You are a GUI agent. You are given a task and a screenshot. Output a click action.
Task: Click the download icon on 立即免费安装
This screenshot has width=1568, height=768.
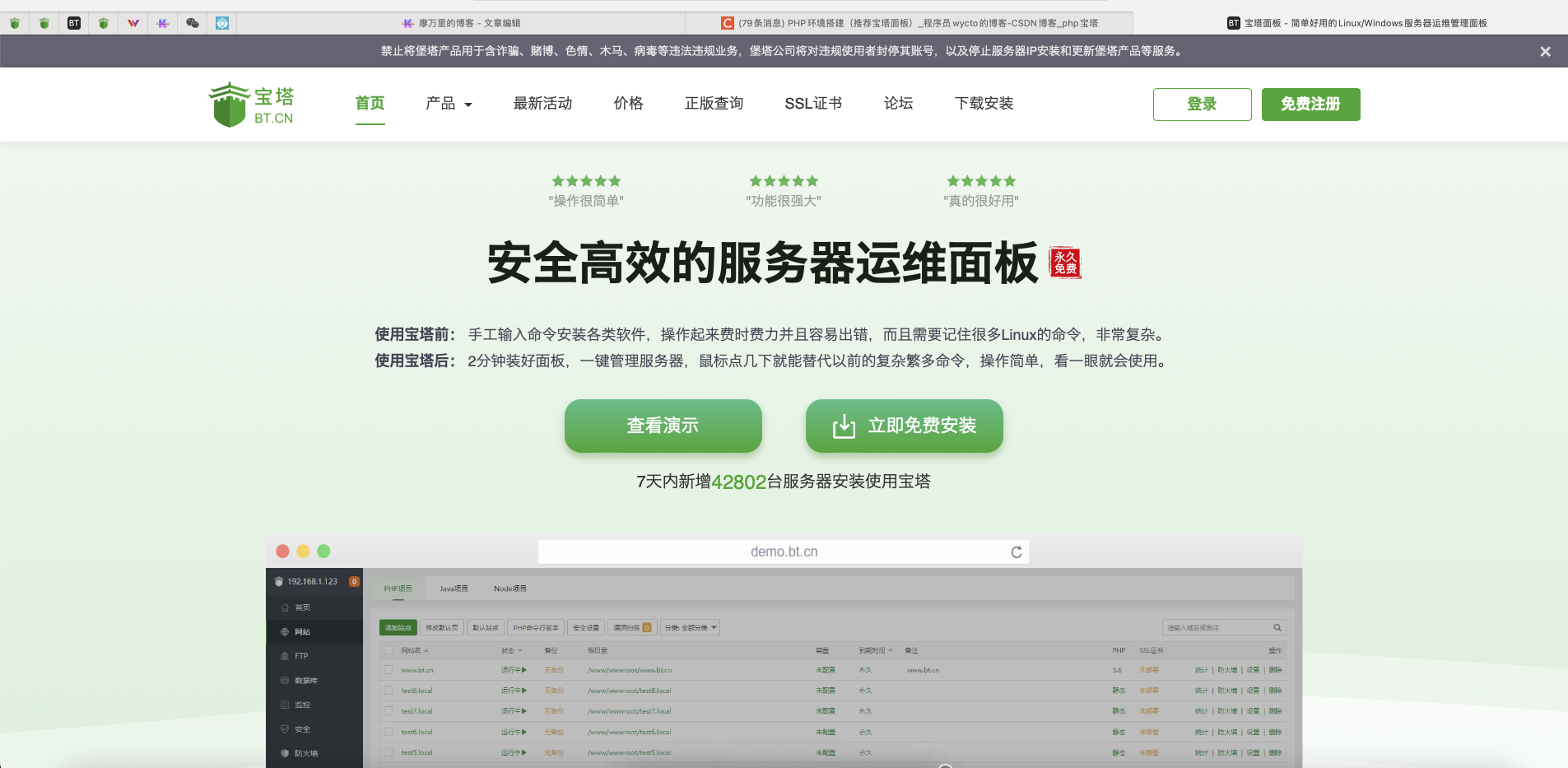[844, 426]
